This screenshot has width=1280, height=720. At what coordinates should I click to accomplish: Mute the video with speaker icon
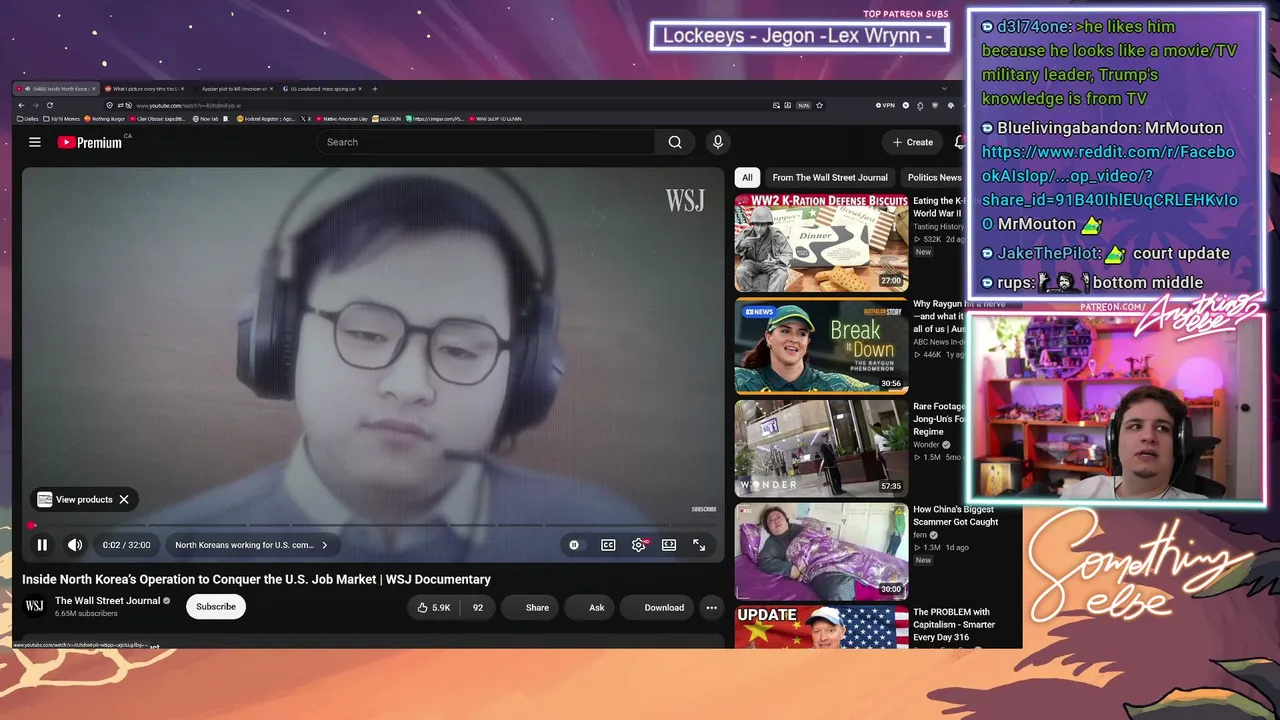(x=75, y=545)
